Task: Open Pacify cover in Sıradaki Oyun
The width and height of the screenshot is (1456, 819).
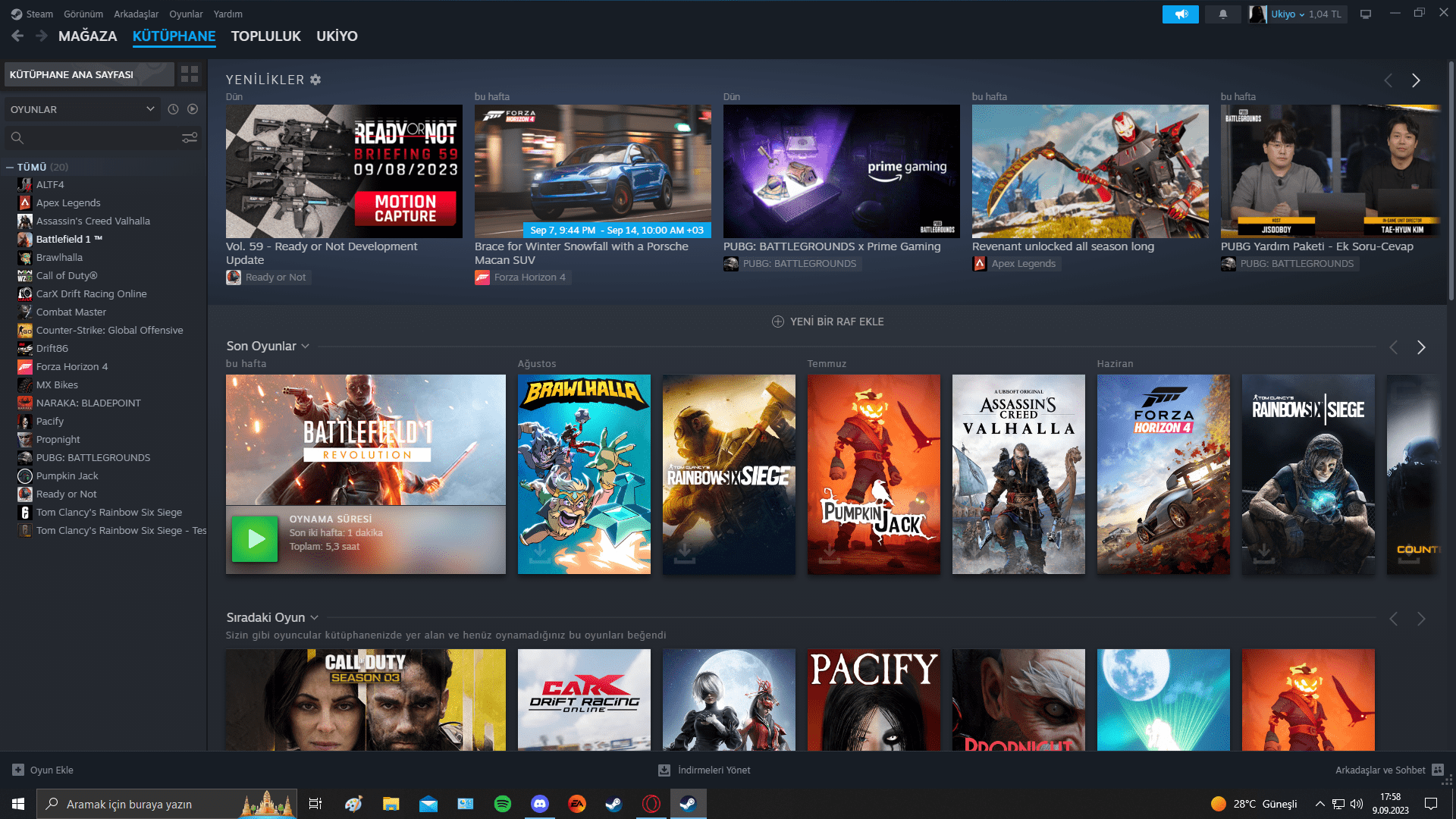Action: (874, 699)
